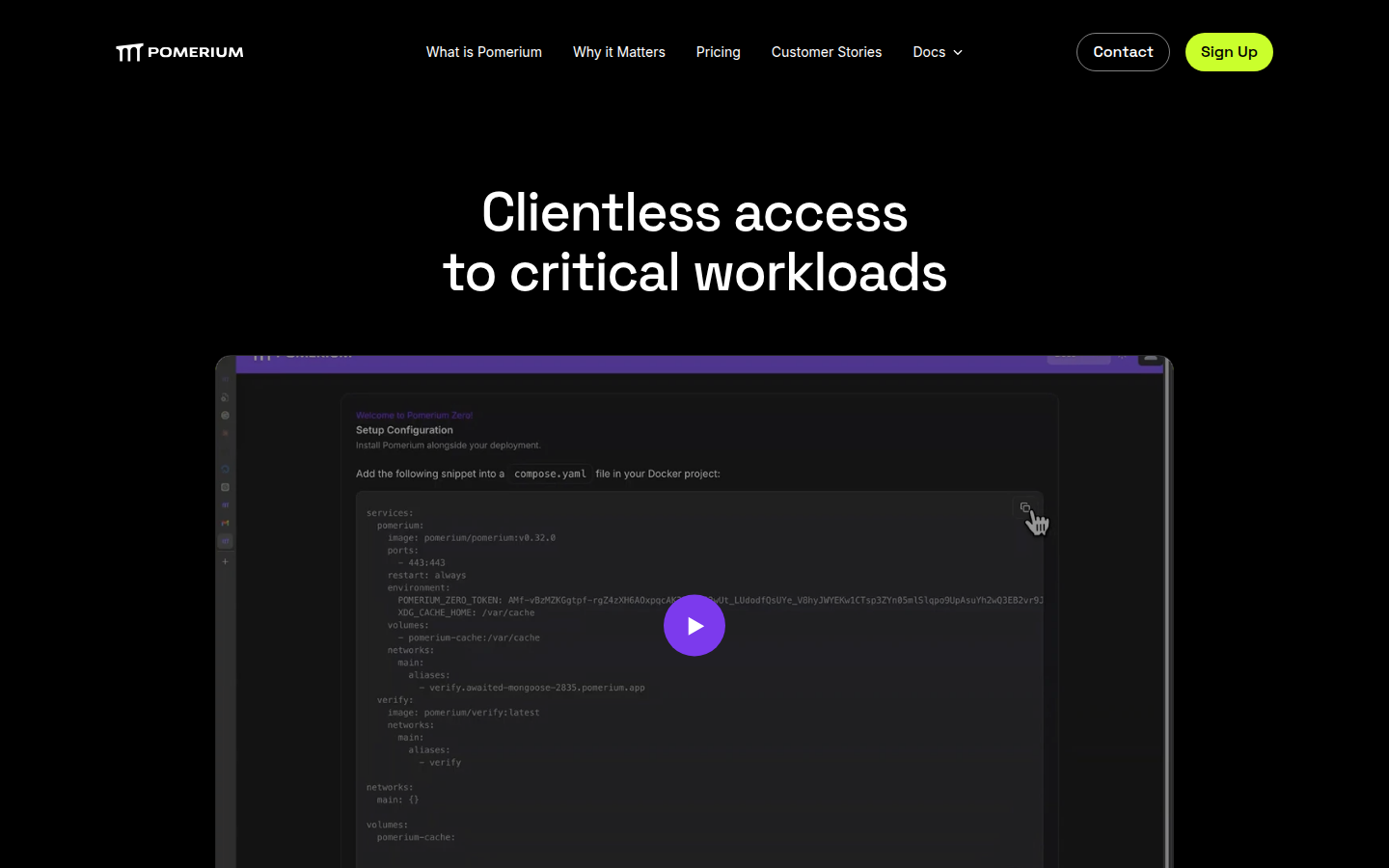Click the "POMERIUM_ZERO_TOKEN" line in the code snippet
This screenshot has width=1389, height=868.
tap(721, 600)
